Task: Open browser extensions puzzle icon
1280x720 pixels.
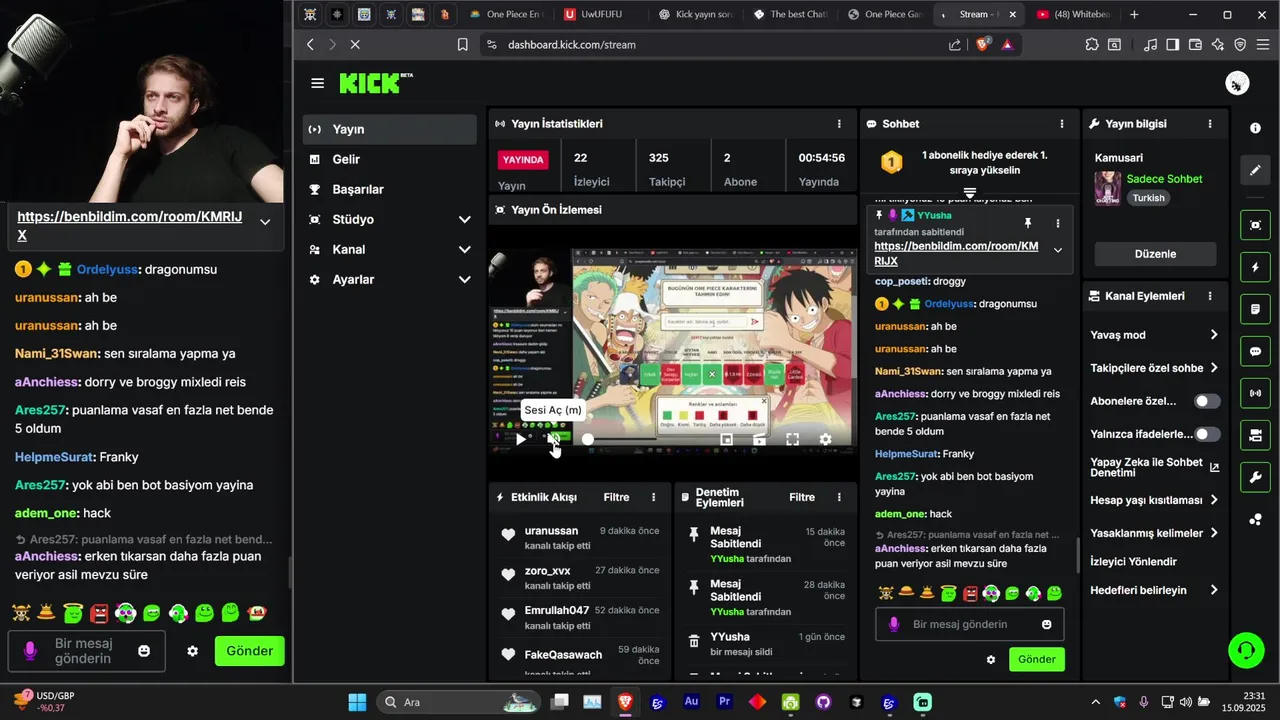Action: click(1092, 44)
